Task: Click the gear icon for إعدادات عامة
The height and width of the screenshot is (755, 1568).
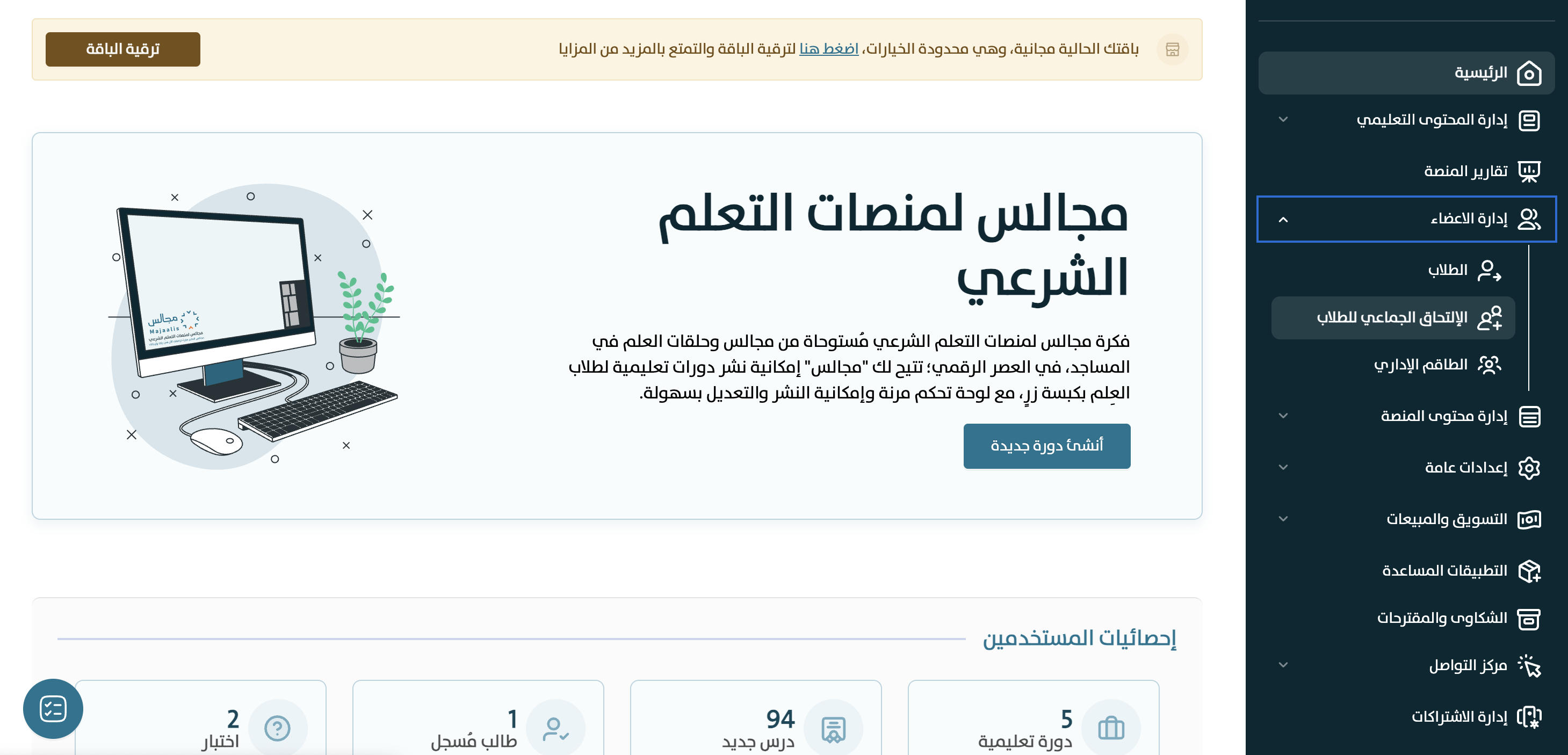Action: [x=1528, y=468]
